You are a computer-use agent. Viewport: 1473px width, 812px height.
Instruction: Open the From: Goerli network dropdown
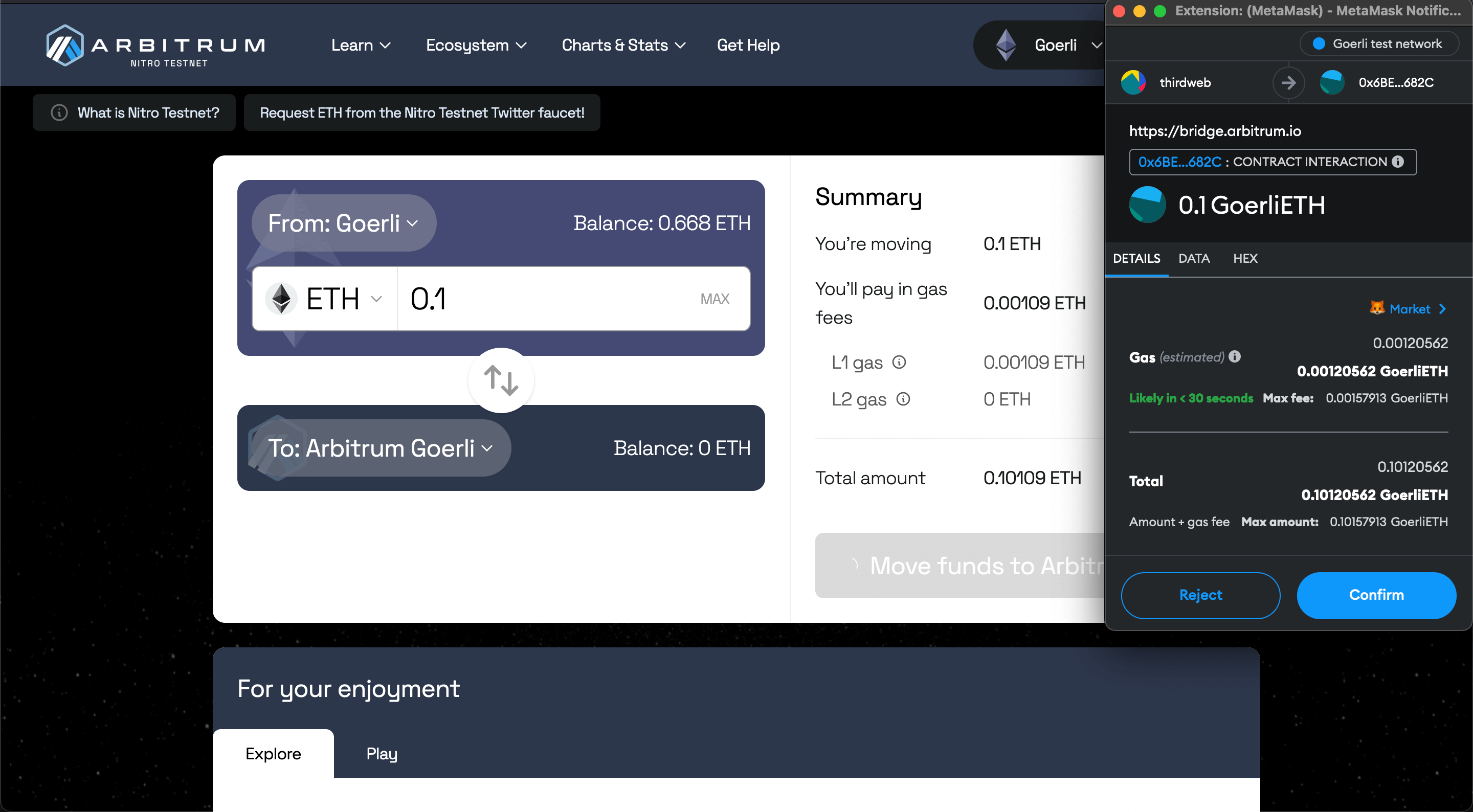coord(344,223)
